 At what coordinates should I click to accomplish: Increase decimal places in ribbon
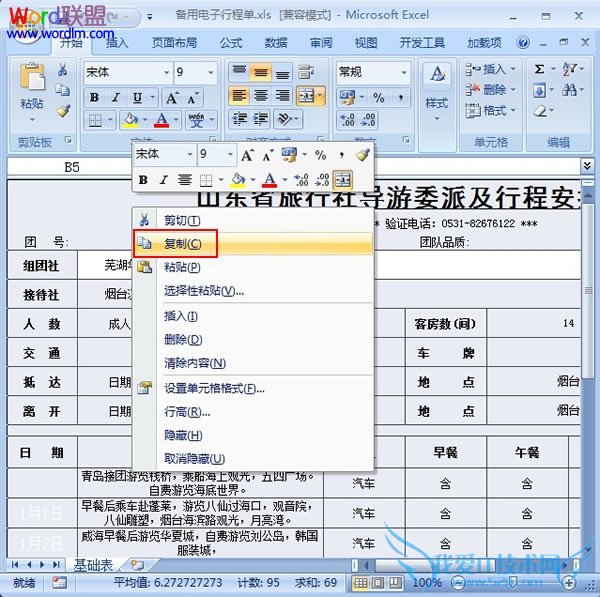(347, 120)
